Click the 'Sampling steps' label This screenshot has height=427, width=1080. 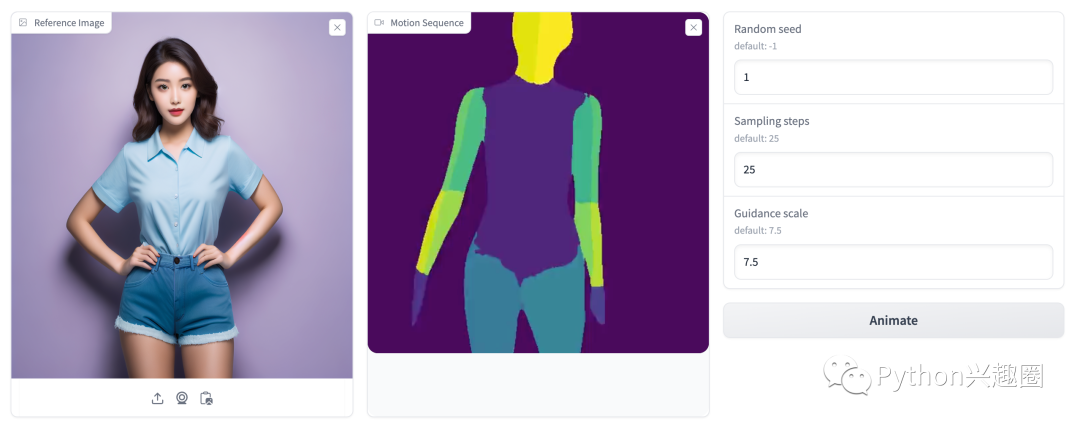point(771,121)
